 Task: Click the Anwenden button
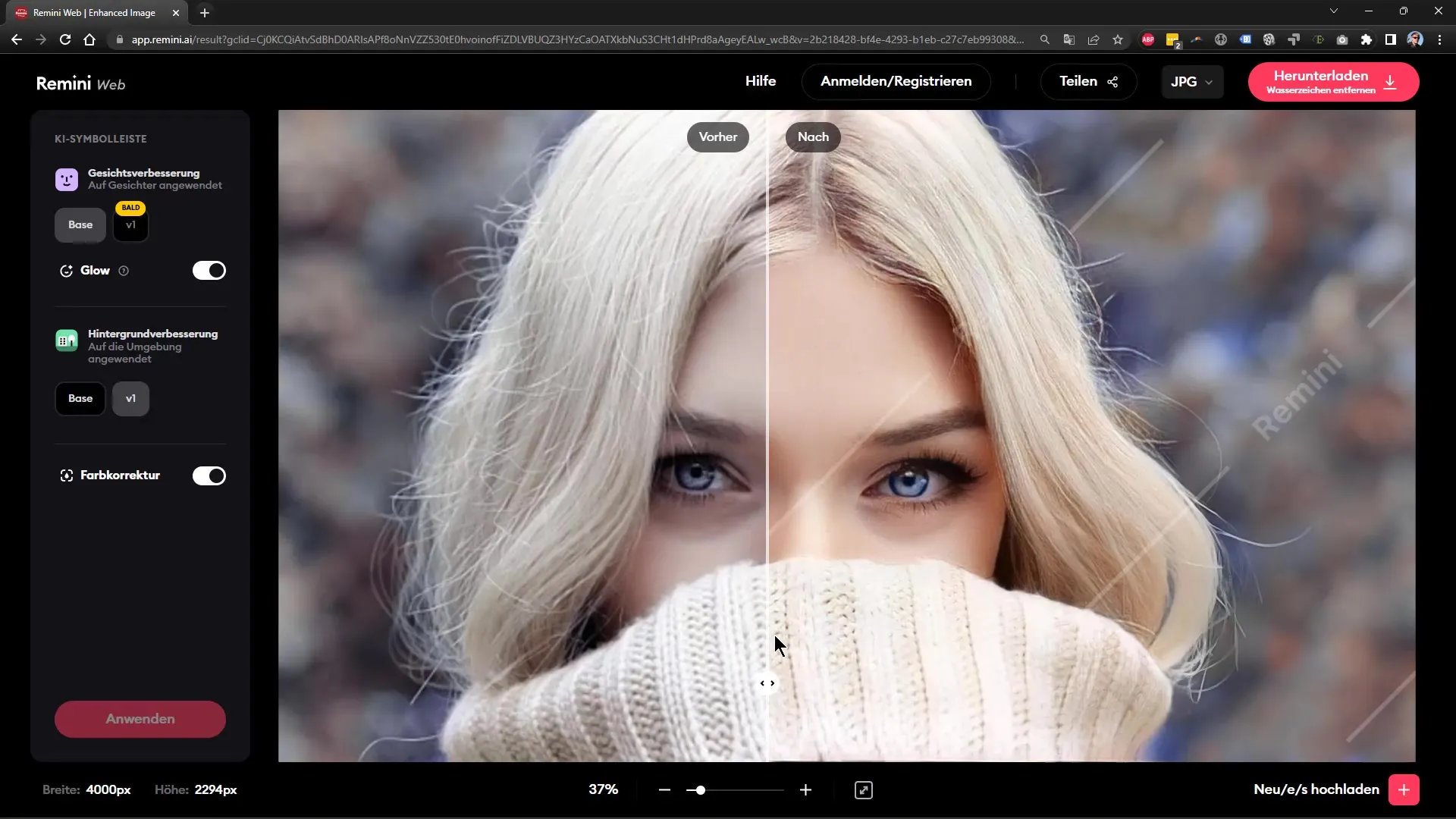tap(140, 719)
